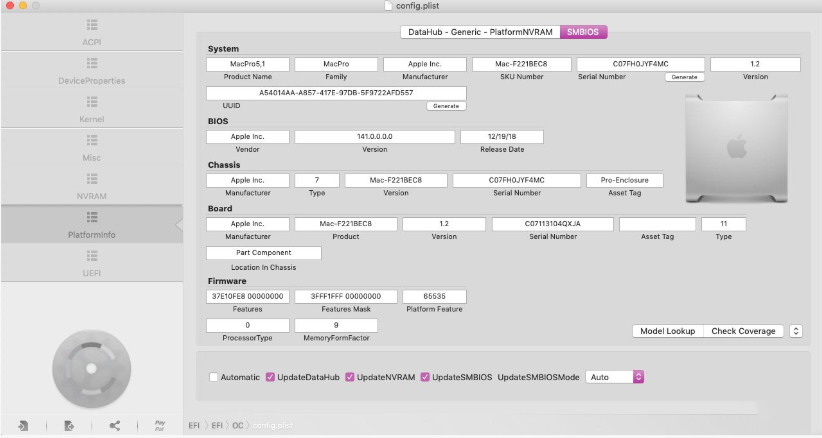Image resolution: width=822 pixels, height=438 pixels.
Task: Click the export icon in bottom toolbar
Action: [69, 425]
